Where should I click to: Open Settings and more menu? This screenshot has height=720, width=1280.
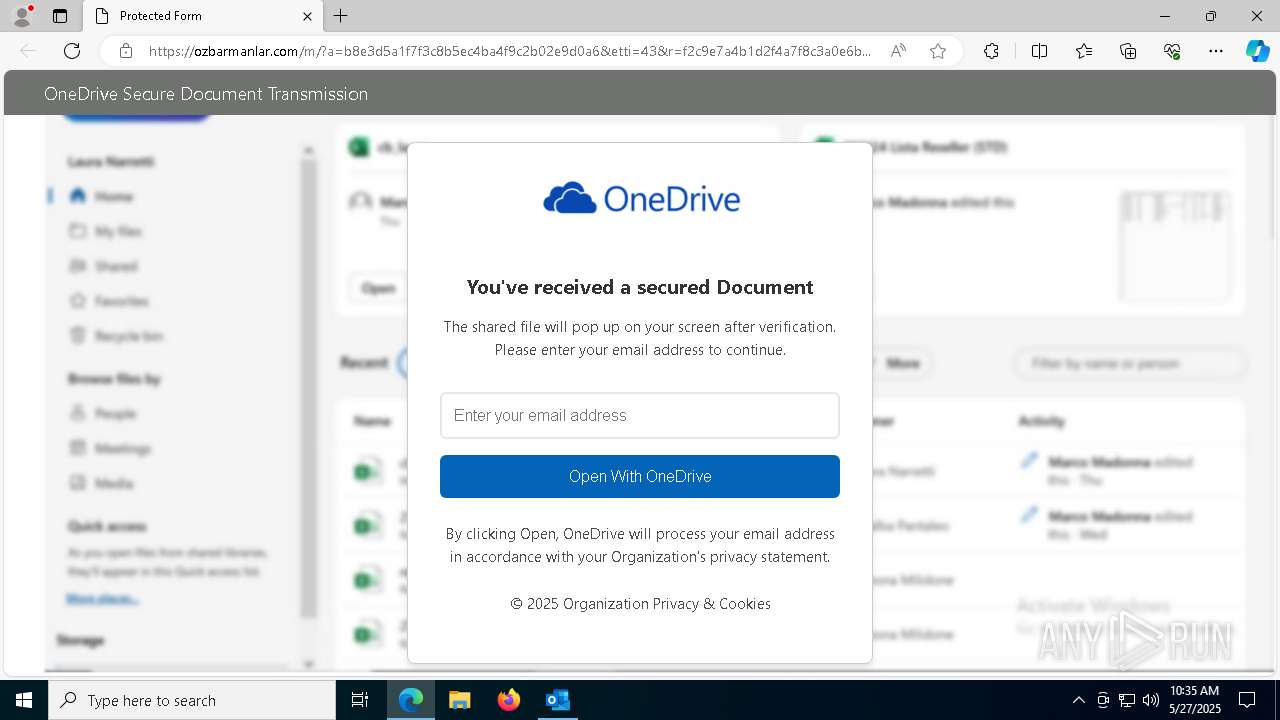(1216, 51)
